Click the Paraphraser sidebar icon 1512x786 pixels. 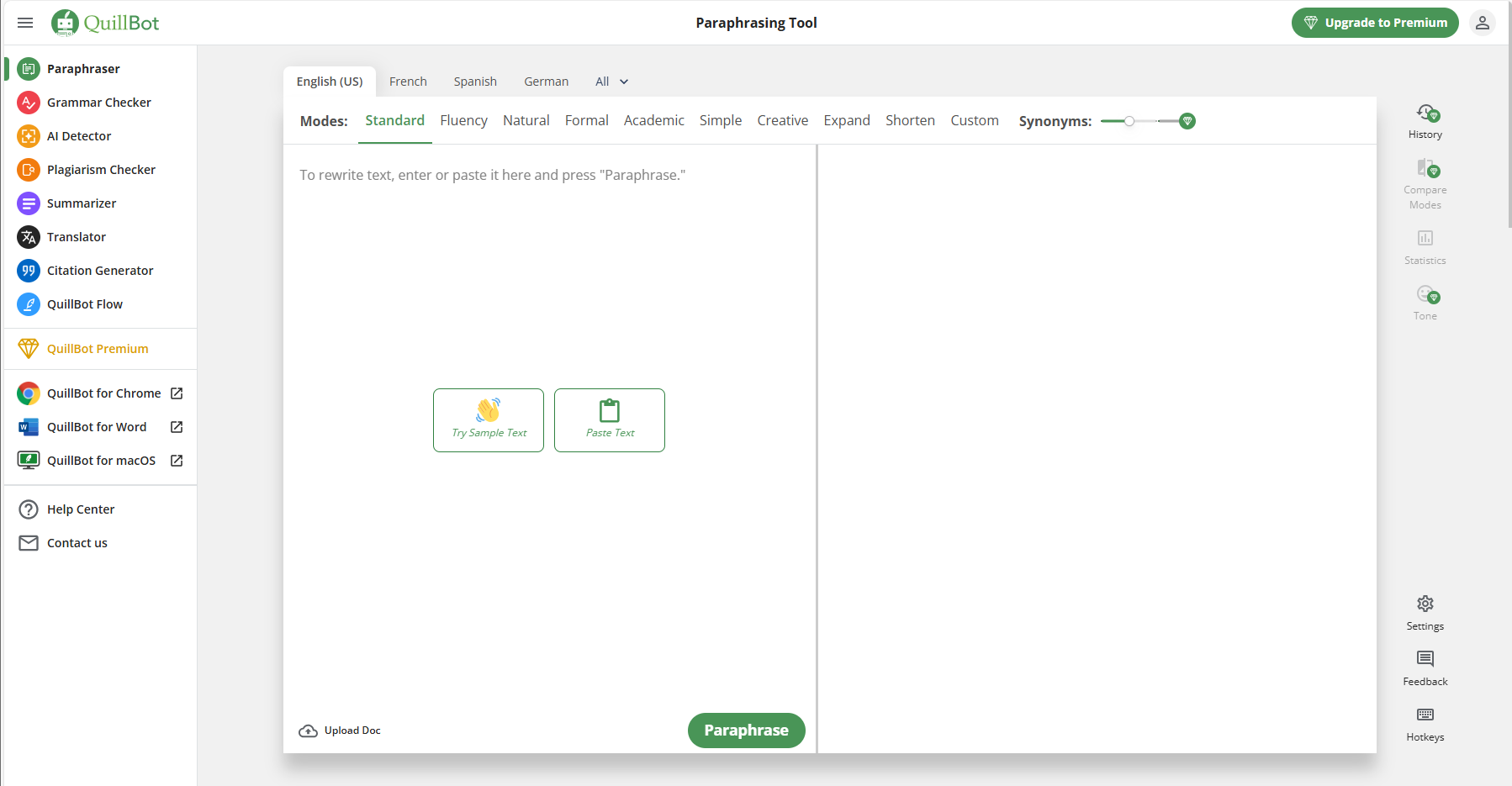(x=29, y=69)
